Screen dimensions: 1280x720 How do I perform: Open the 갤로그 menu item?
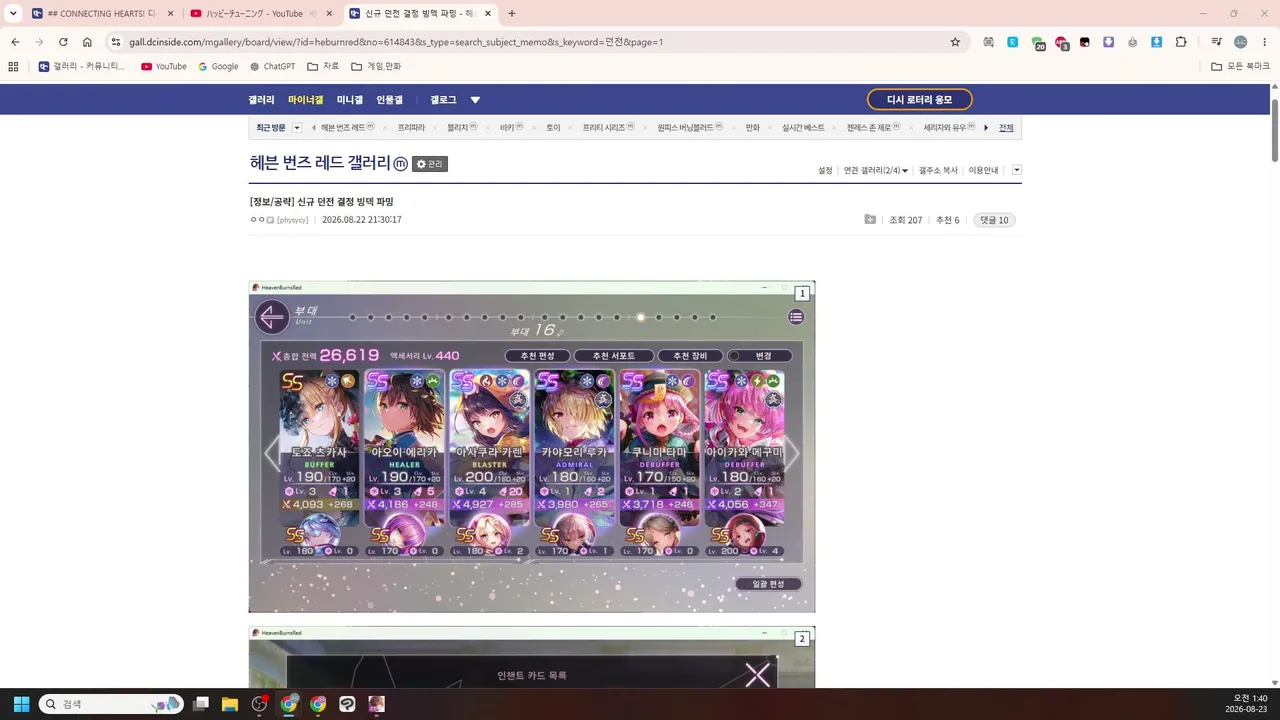(x=443, y=100)
